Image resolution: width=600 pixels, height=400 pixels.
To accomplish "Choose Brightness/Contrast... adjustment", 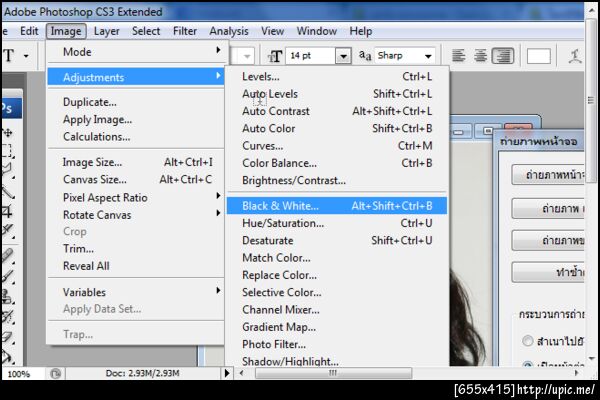I will 337,180.
